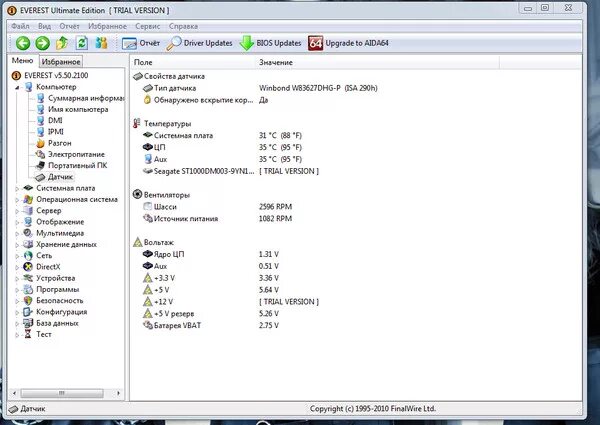Expand the Сервер node
This screenshot has width=600, height=425.
click(x=17, y=211)
